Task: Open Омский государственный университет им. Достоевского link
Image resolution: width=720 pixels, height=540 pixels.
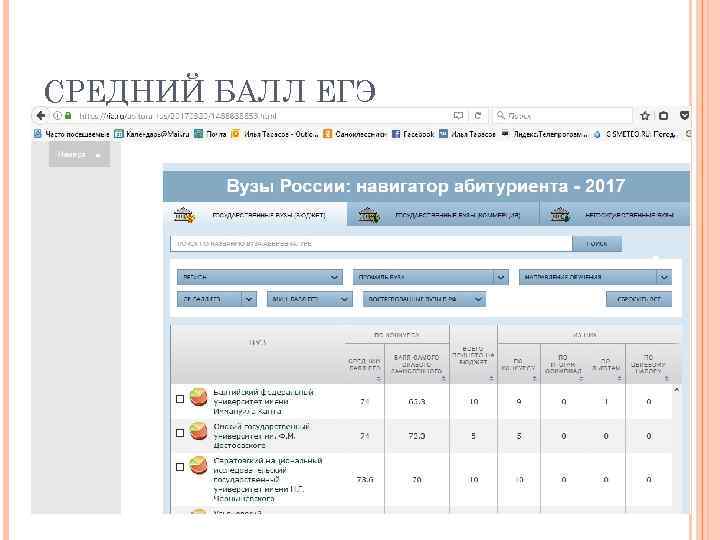Action: [x=261, y=436]
